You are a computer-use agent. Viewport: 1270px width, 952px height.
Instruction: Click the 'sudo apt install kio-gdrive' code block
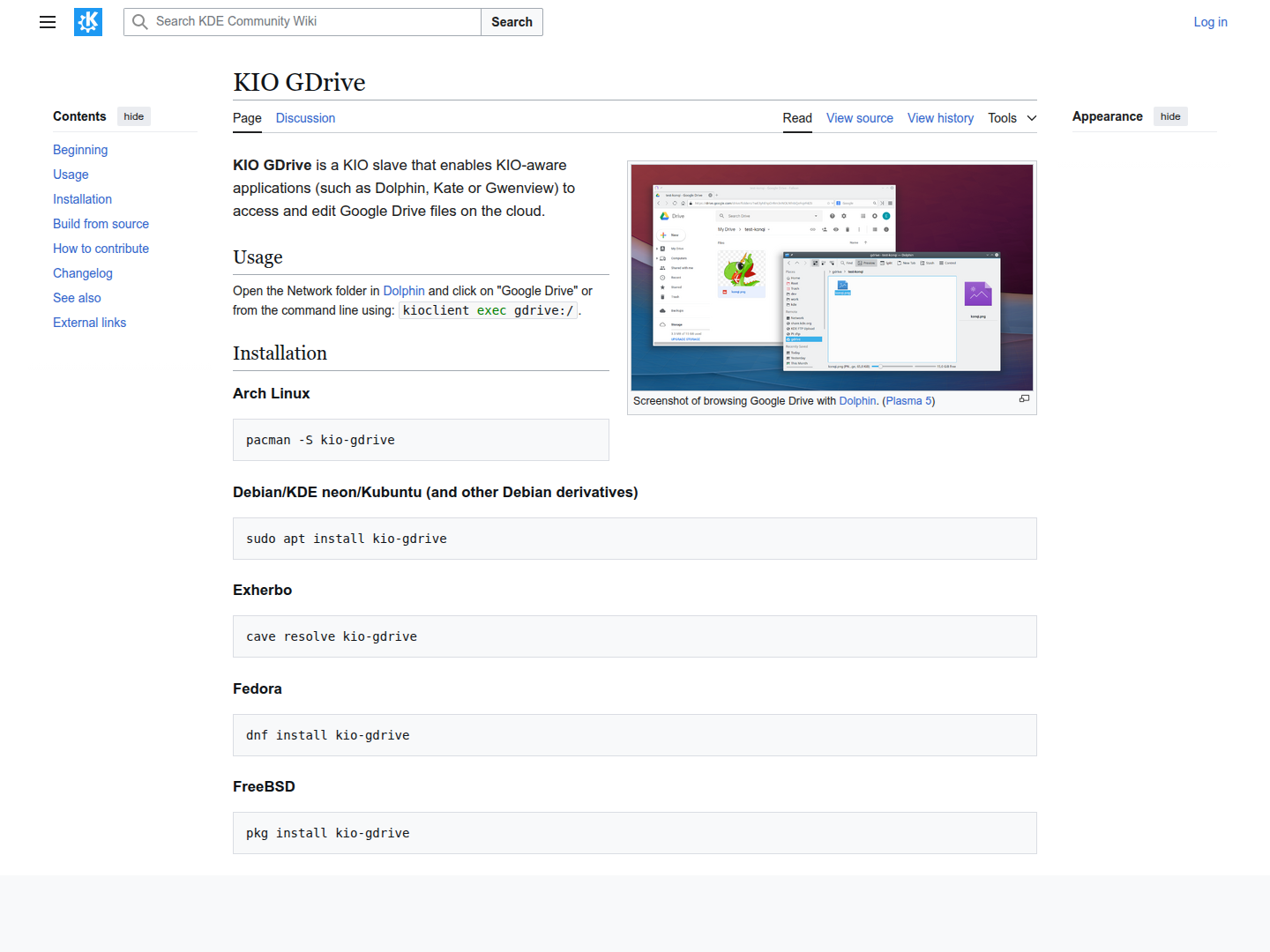635,539
